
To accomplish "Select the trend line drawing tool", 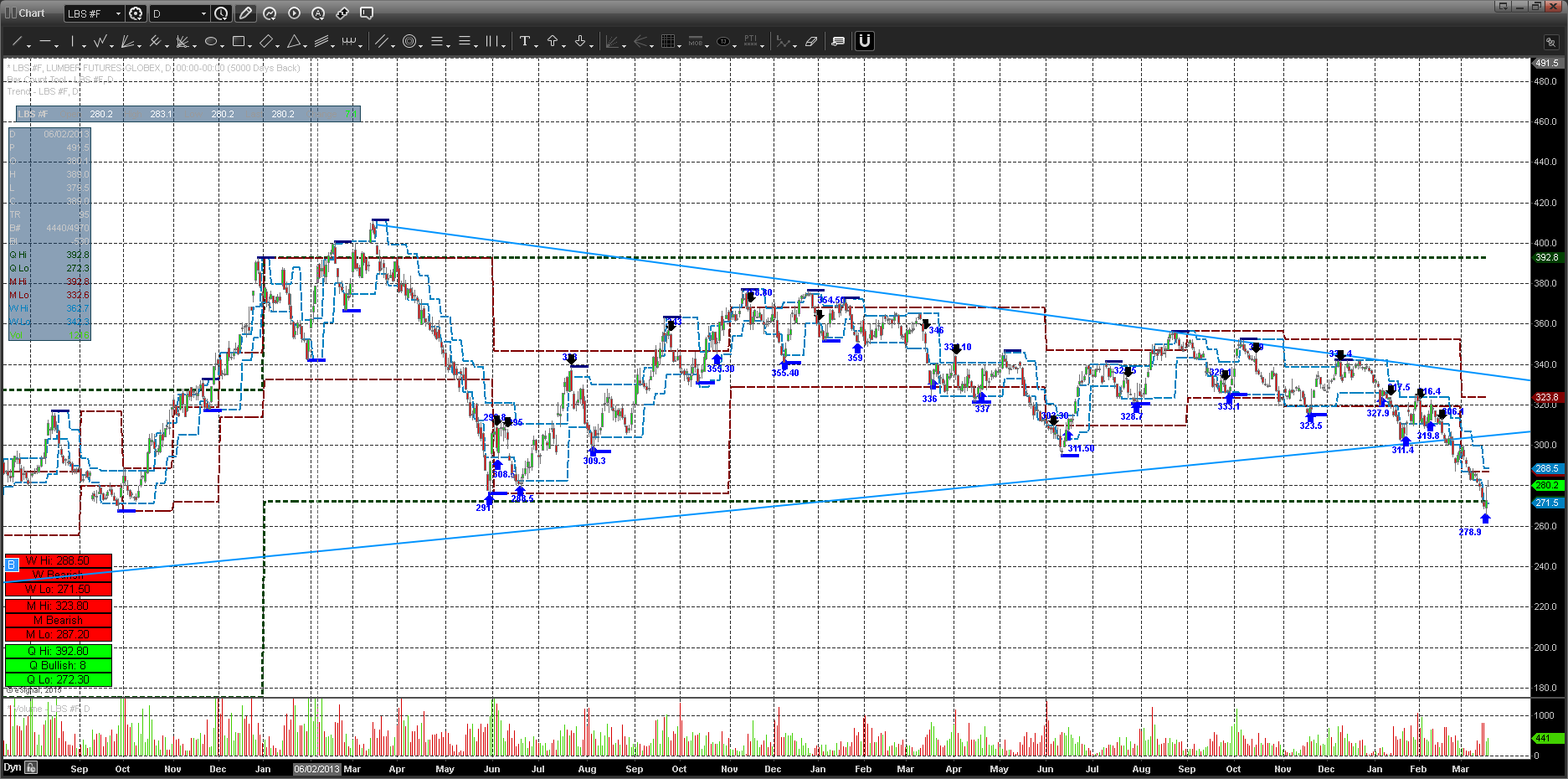I will [17, 41].
